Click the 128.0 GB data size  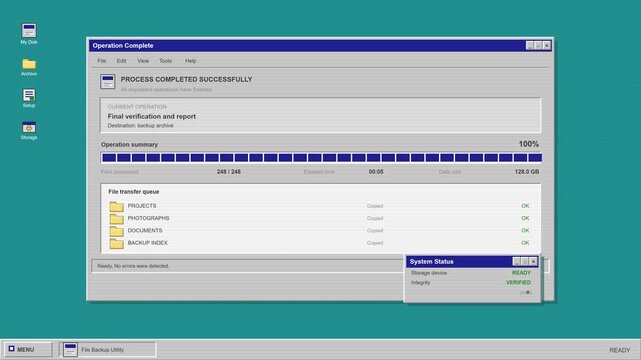pos(527,172)
